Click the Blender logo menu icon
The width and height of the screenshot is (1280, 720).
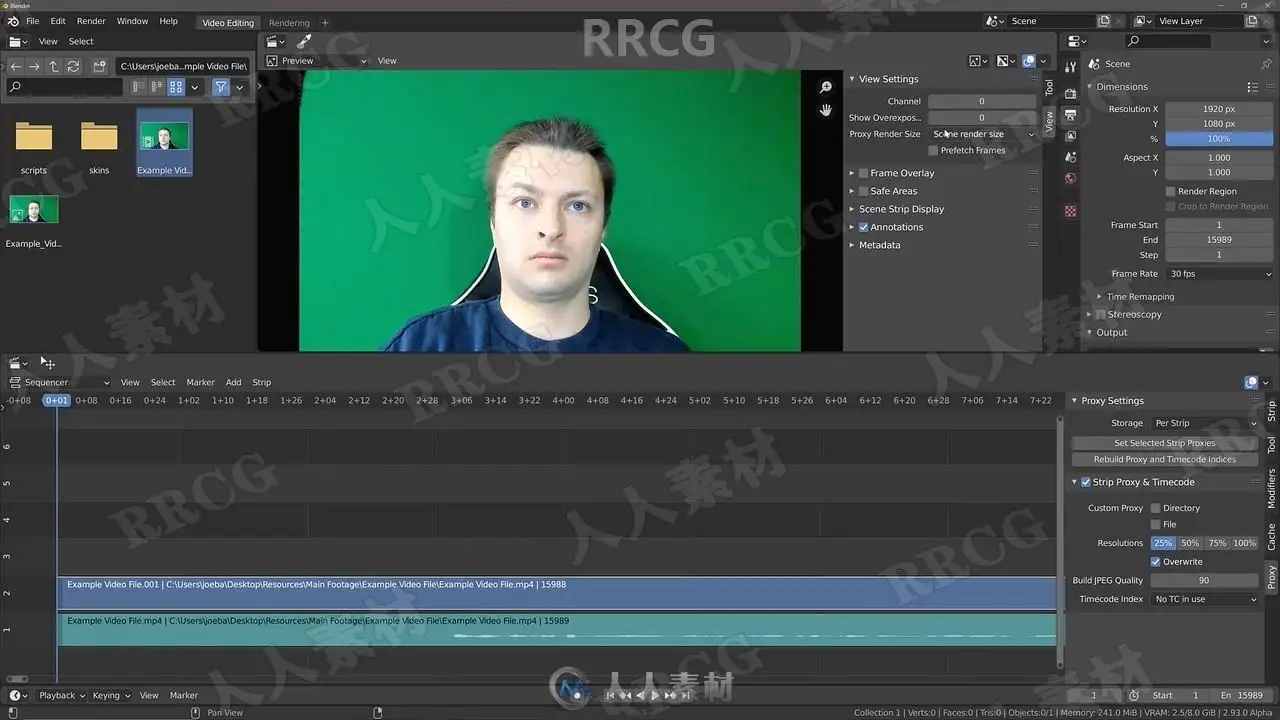[x=13, y=21]
